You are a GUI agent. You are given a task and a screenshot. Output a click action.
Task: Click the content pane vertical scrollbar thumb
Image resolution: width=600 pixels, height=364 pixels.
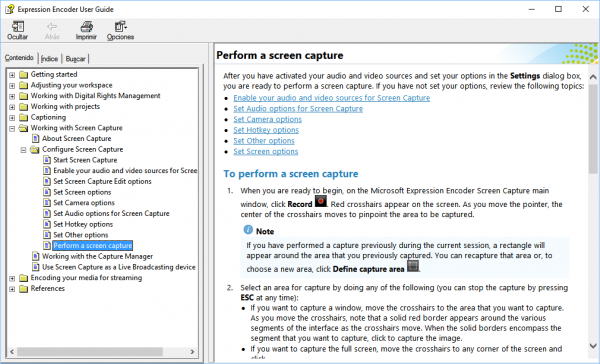tap(593, 128)
